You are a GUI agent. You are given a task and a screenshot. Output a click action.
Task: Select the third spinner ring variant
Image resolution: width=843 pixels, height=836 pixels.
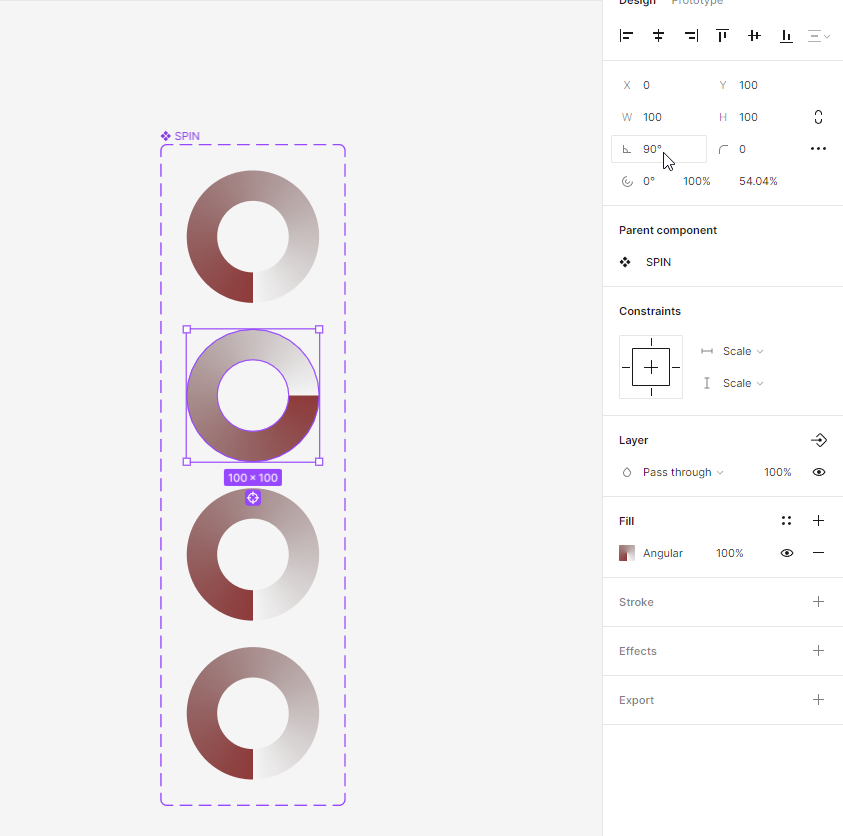coord(253,554)
